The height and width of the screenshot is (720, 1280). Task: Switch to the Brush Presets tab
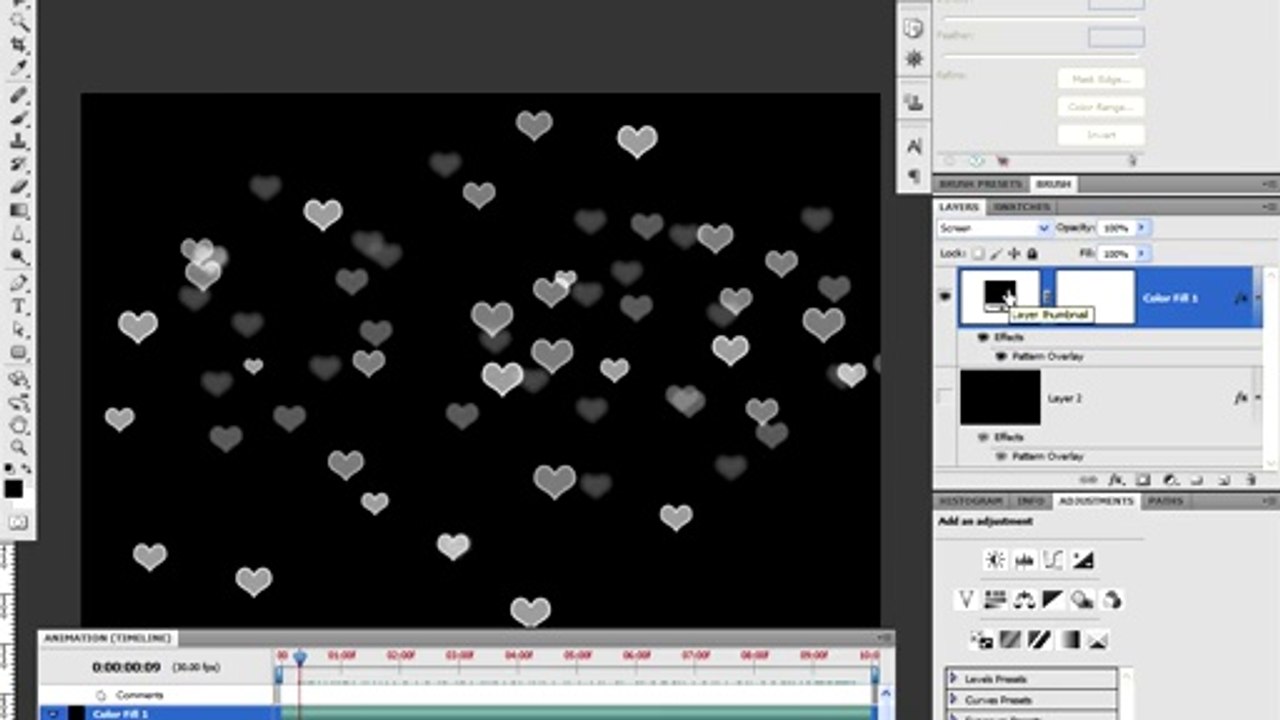click(980, 184)
